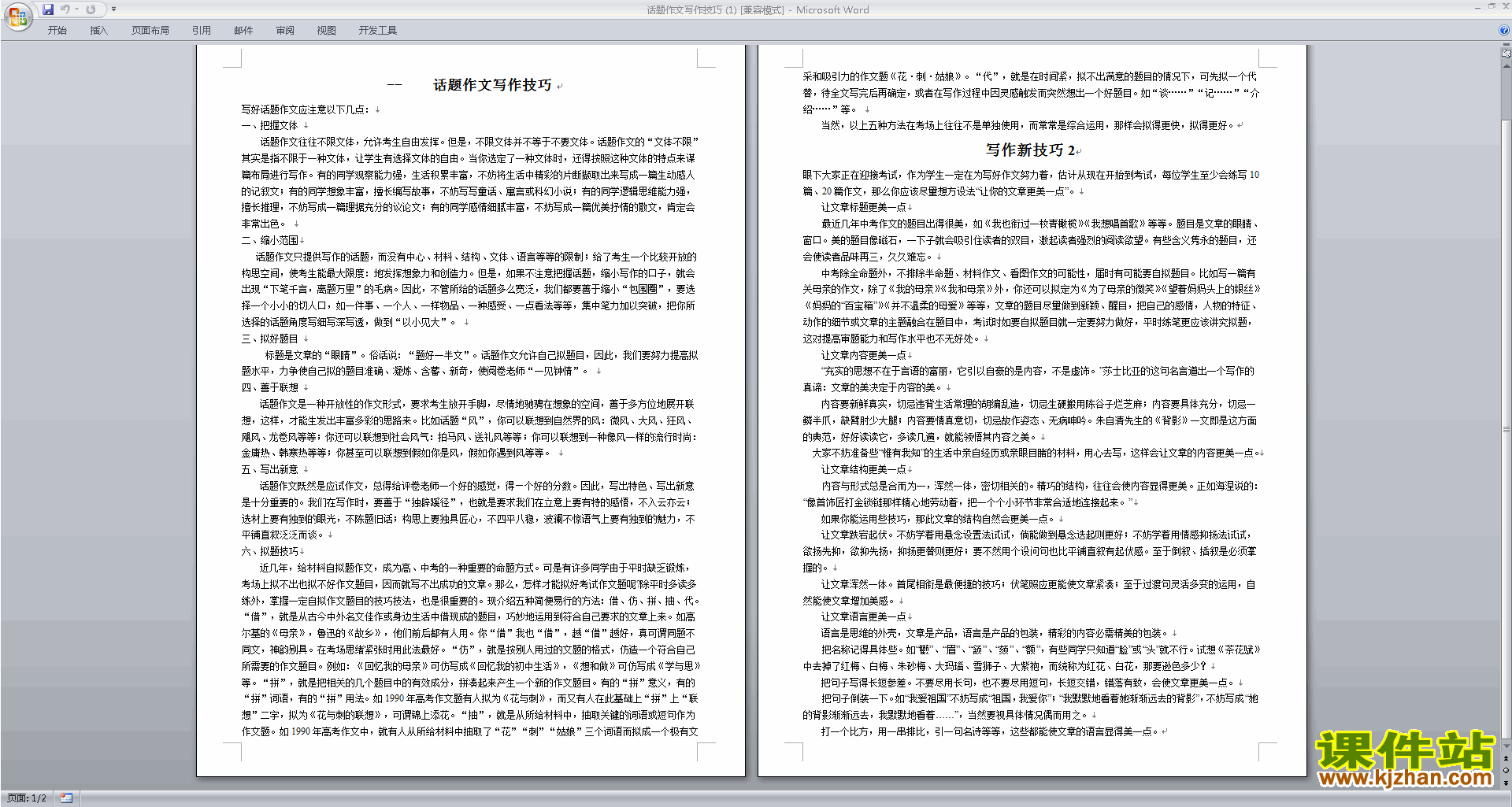Customize Quick Access Toolbar dropdown

point(113,9)
